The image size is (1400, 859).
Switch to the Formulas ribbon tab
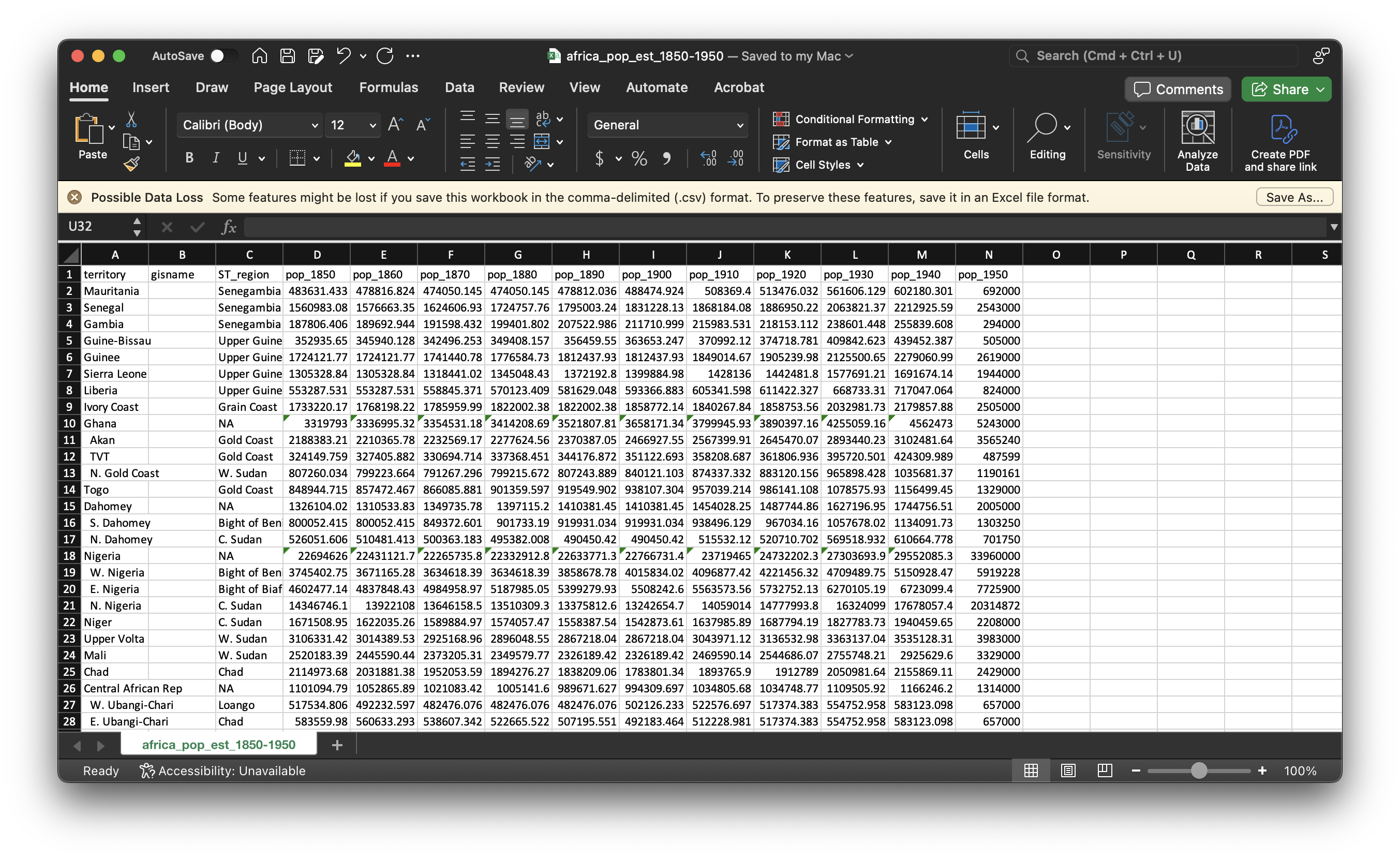tap(389, 87)
